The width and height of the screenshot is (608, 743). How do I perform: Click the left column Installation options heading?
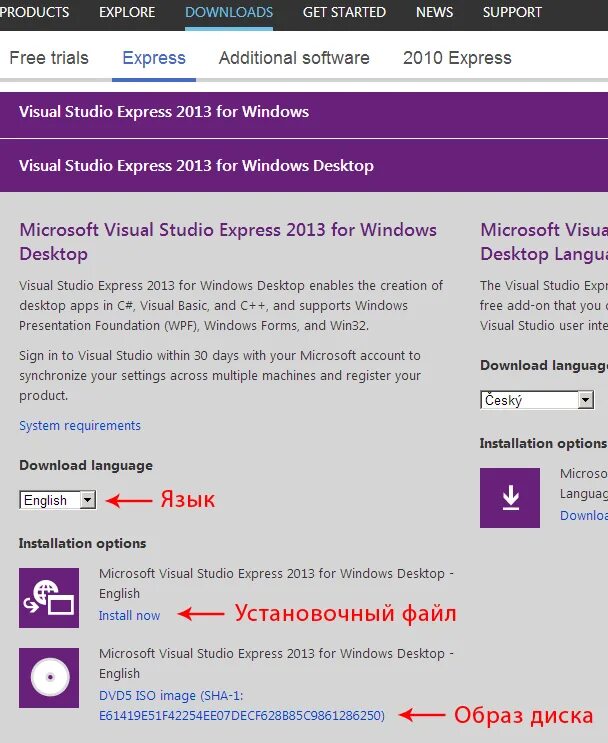tap(82, 544)
